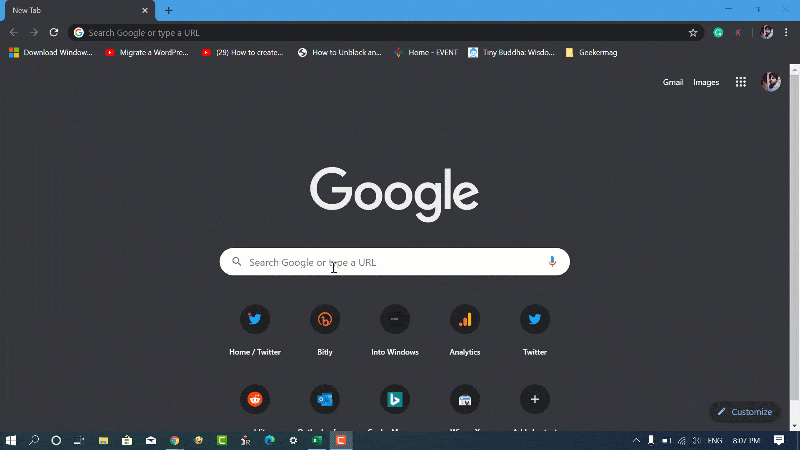Open the orange recorder taskbar icon
Viewport: 800px width, 450px height.
[341, 440]
